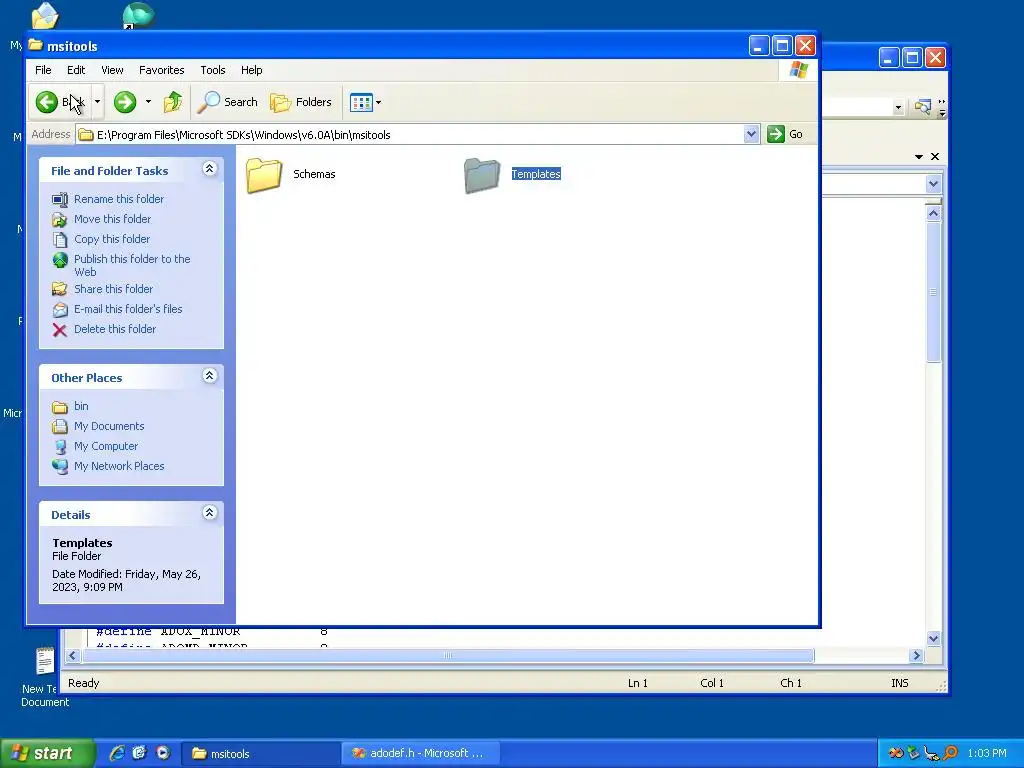Image resolution: width=1024 pixels, height=768 pixels.
Task: Click the system tray clock
Action: coord(987,754)
